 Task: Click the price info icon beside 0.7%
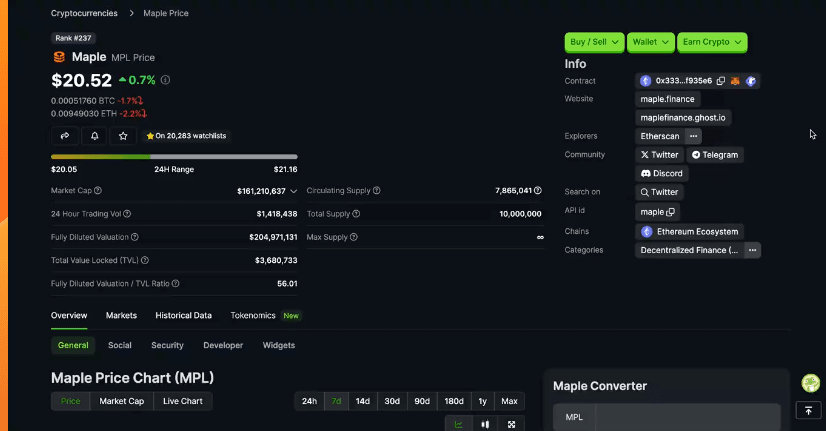pyautogui.click(x=165, y=80)
